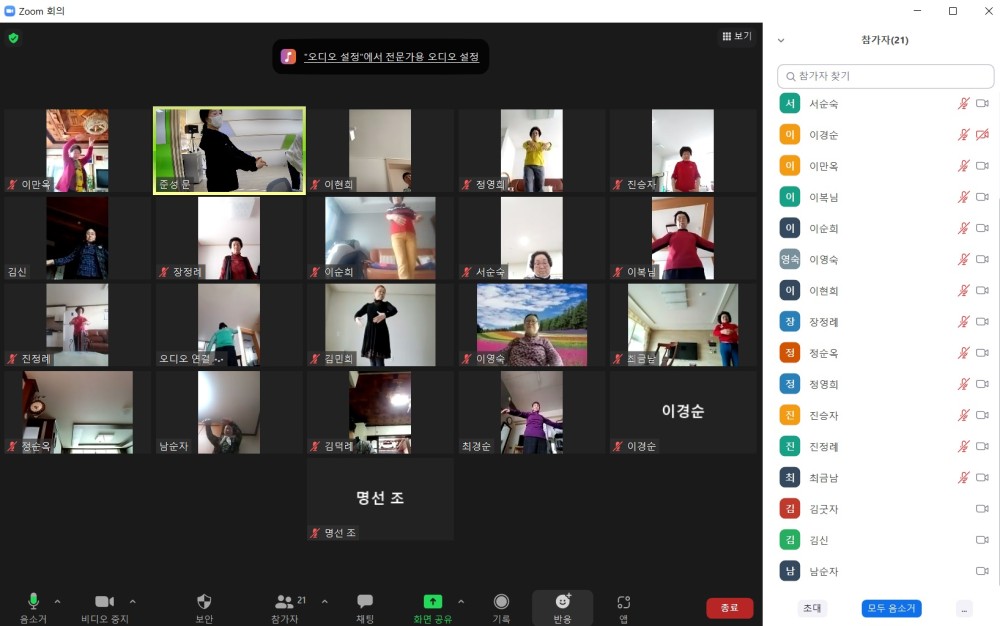Image resolution: width=1000 pixels, height=626 pixels.
Task: Toggle 이순희 microphone mute icon
Action: (964, 228)
